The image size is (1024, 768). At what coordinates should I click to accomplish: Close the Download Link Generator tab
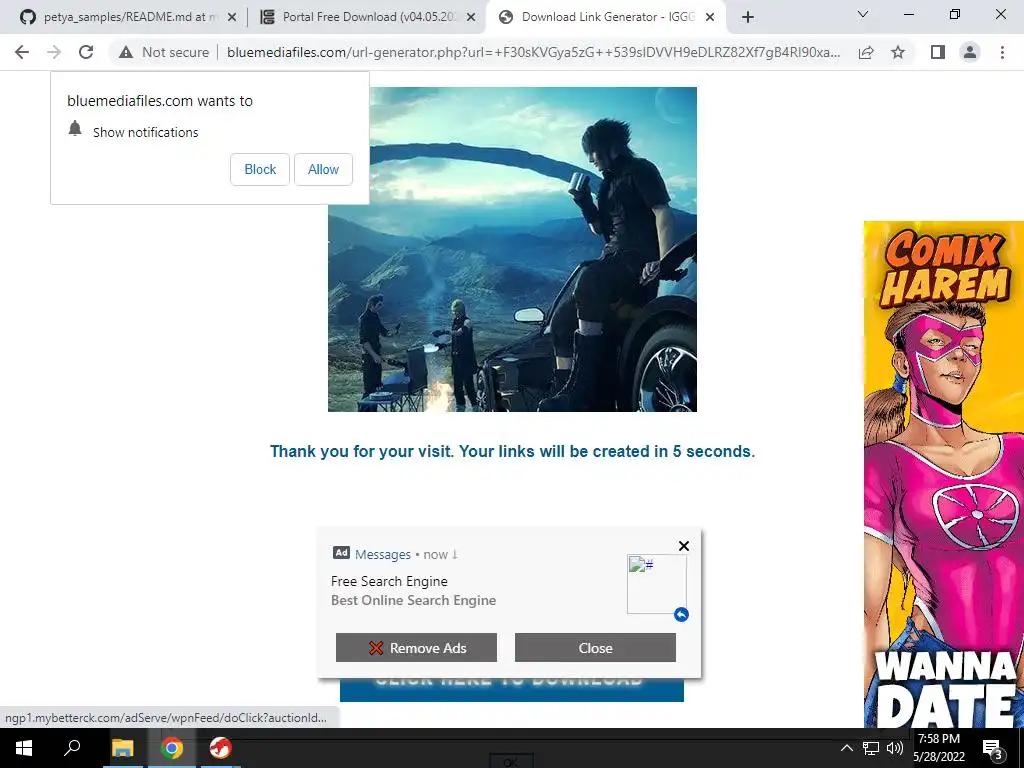[x=711, y=18]
